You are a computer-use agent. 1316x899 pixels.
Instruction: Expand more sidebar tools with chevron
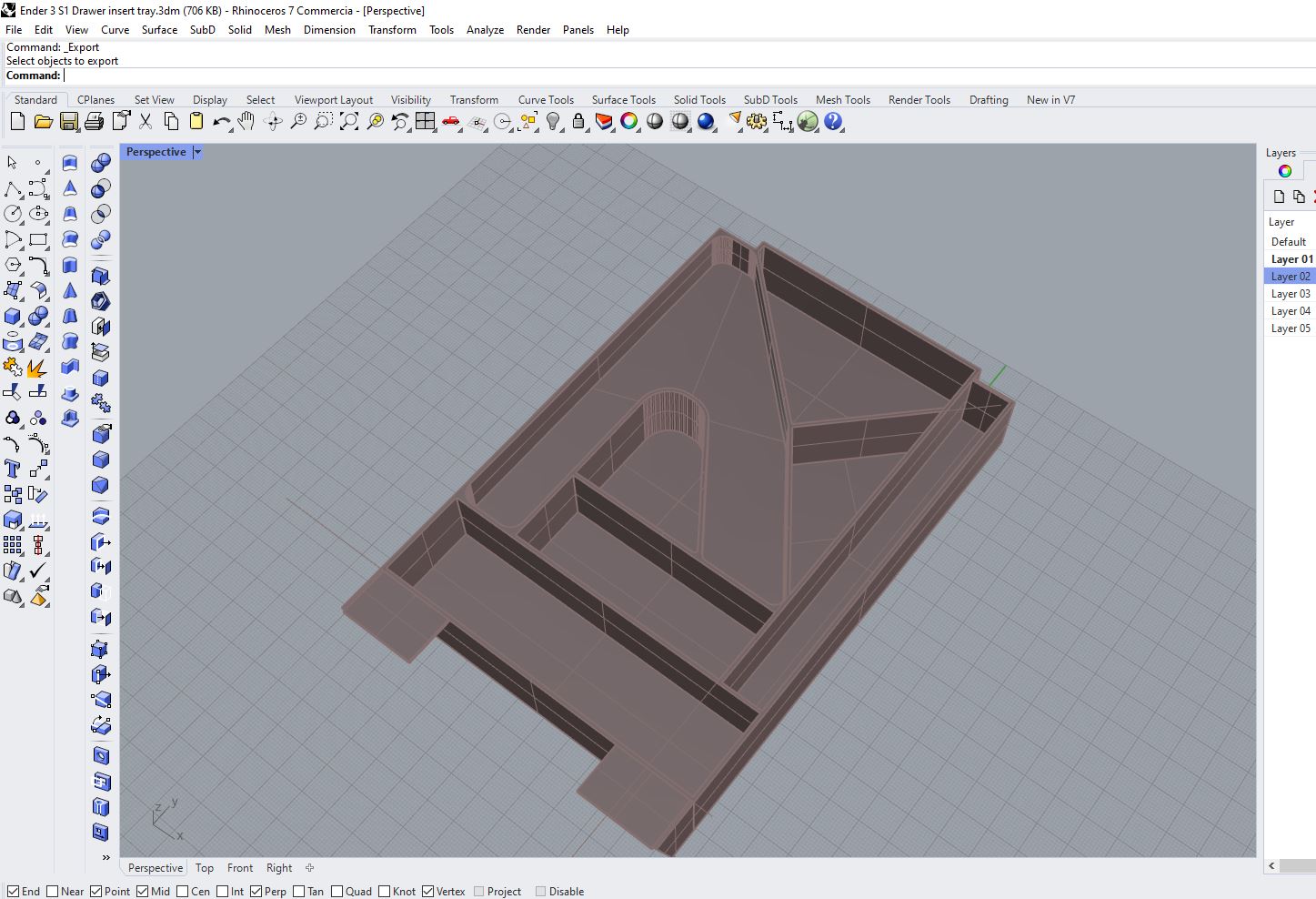[105, 857]
